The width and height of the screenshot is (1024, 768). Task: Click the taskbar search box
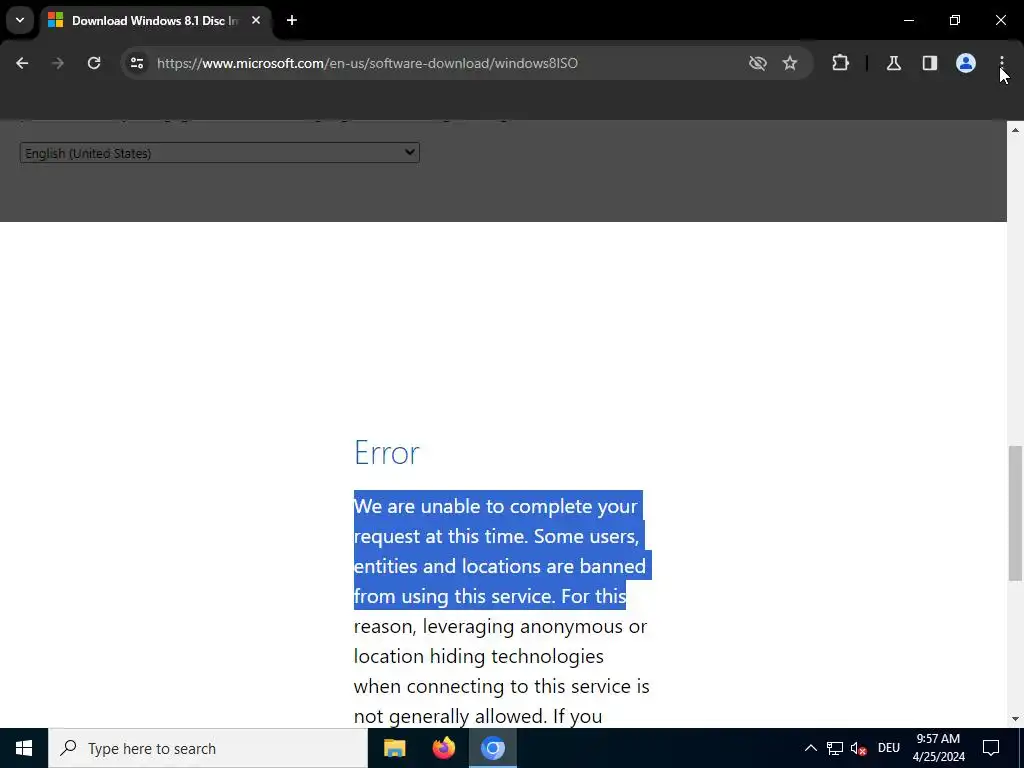coord(208,748)
